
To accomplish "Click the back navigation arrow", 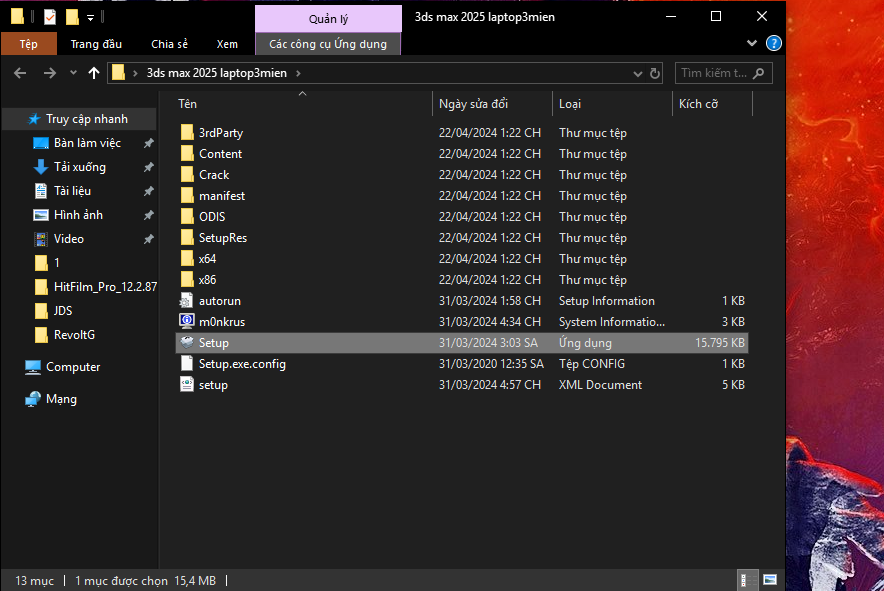I will point(21,73).
